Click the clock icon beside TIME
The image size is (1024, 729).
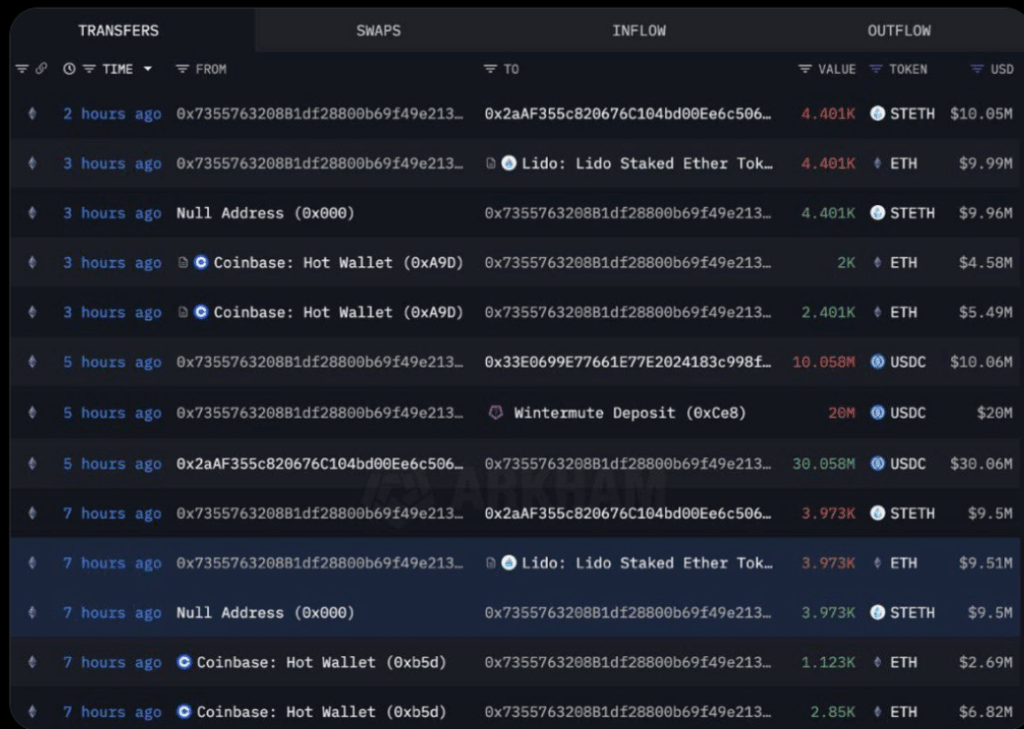pos(69,69)
